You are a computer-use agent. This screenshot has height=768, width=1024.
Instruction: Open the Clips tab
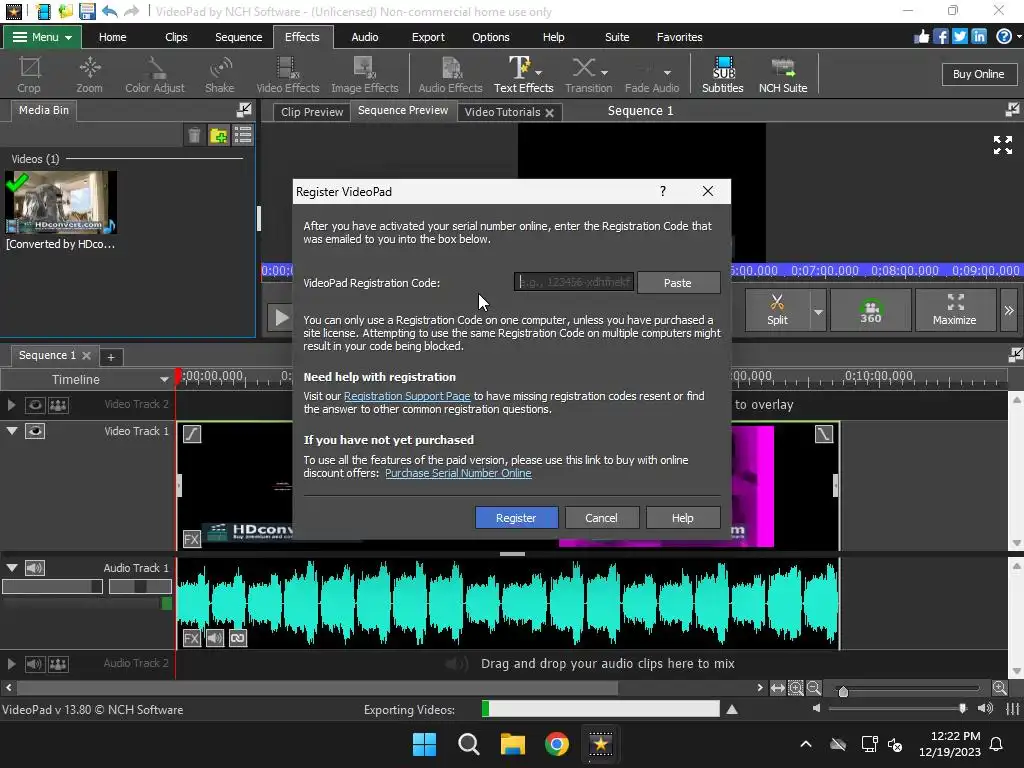176,37
